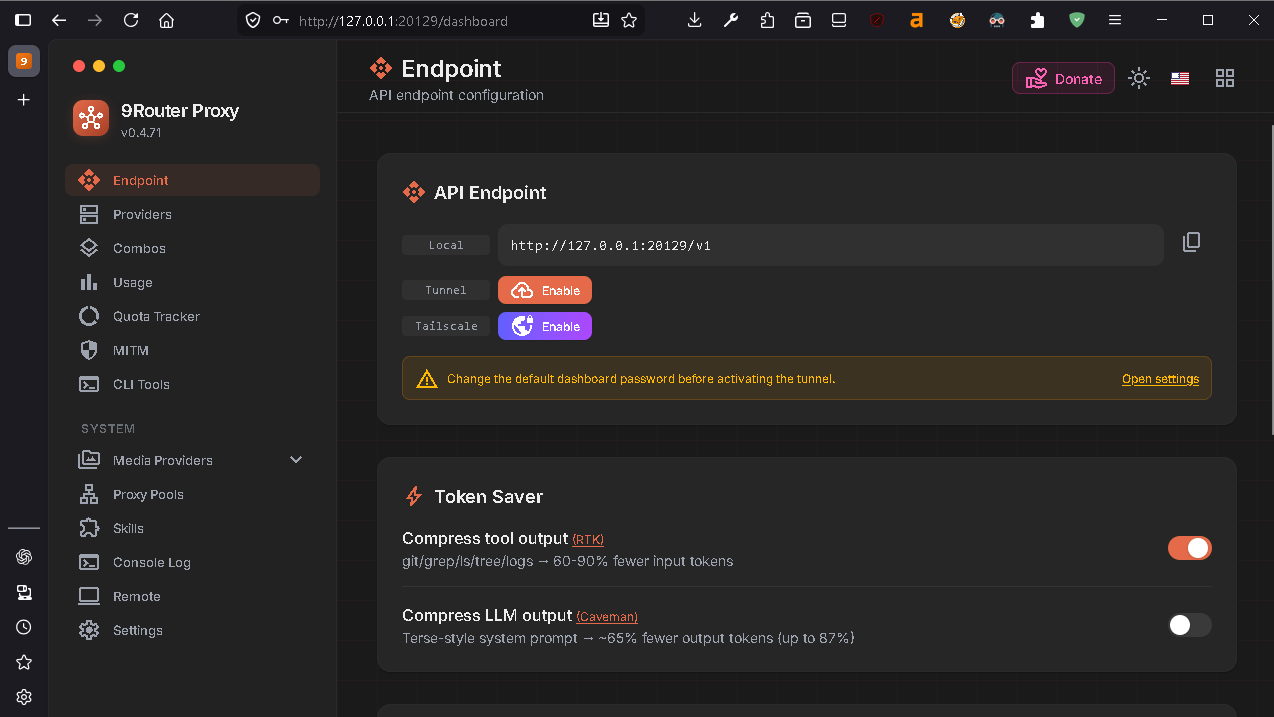The image size is (1274, 717).
Task: Click the Donate button
Action: [1063, 79]
